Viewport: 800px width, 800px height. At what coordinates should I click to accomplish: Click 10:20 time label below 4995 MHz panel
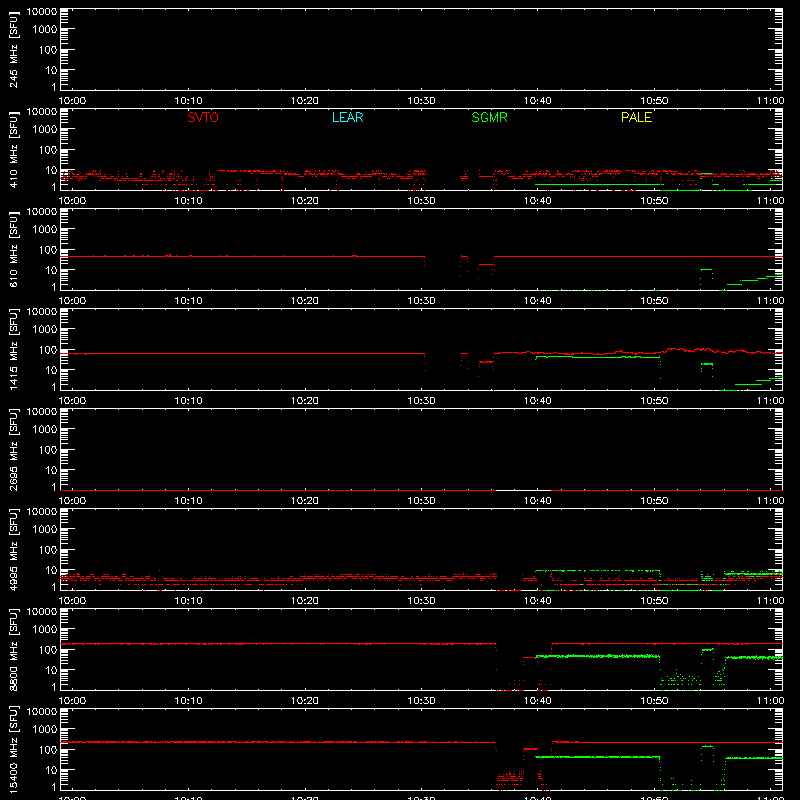[x=305, y=601]
